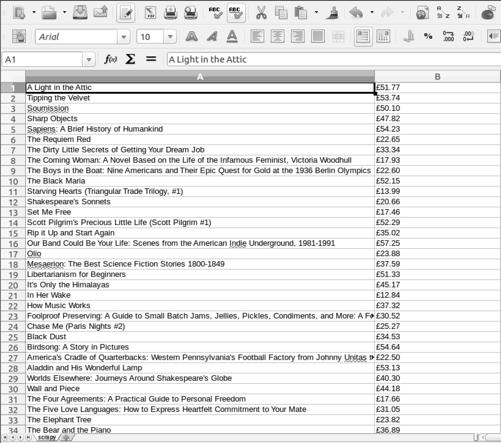The width and height of the screenshot is (501, 443).
Task: Toggle the Edit File mode button
Action: 126,13
